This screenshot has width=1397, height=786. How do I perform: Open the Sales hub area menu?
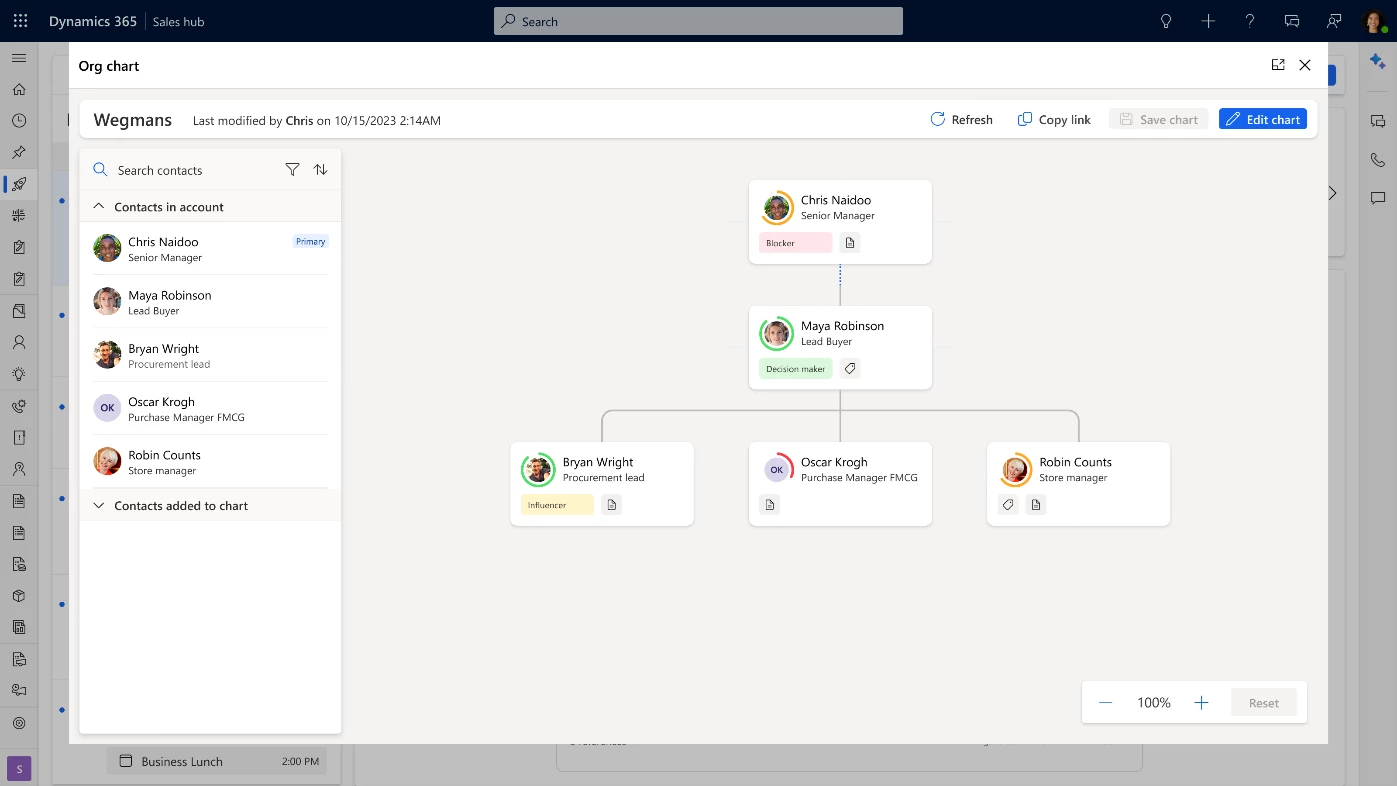click(178, 21)
